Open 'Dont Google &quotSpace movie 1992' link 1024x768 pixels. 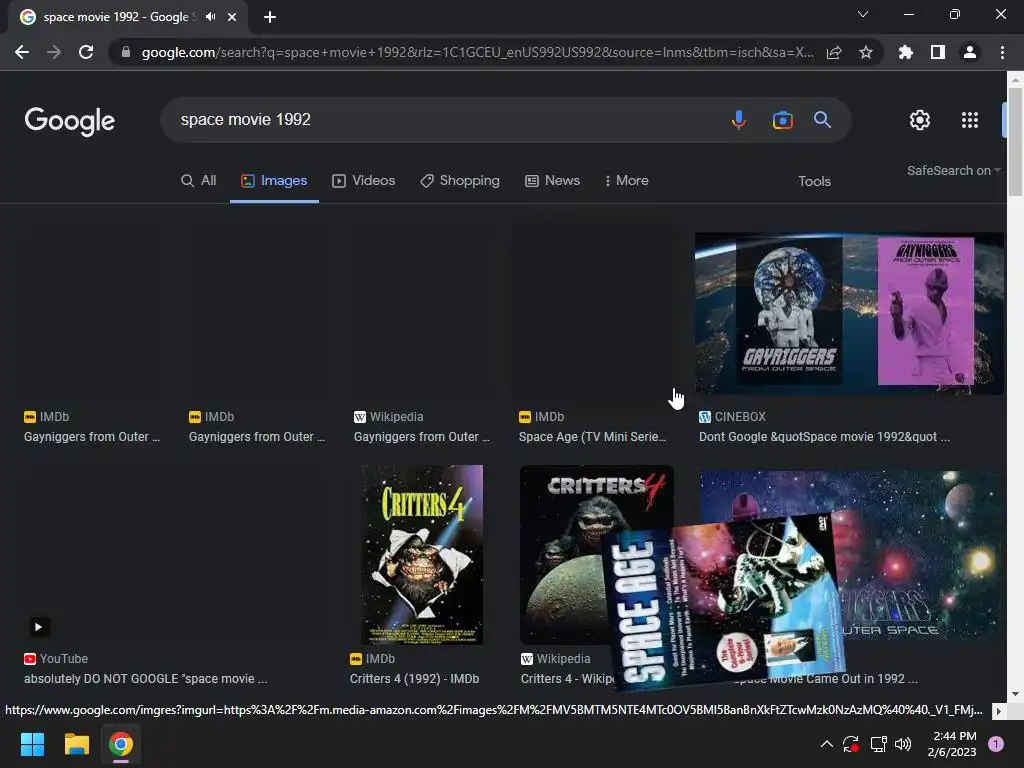(824, 437)
